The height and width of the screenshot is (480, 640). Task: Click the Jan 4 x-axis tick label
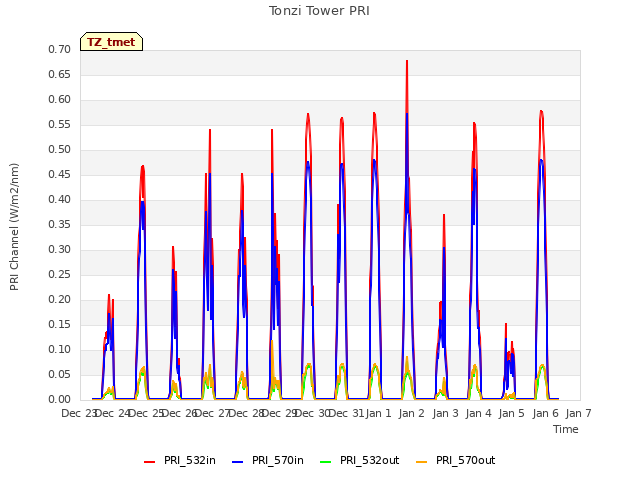pyautogui.click(x=479, y=413)
